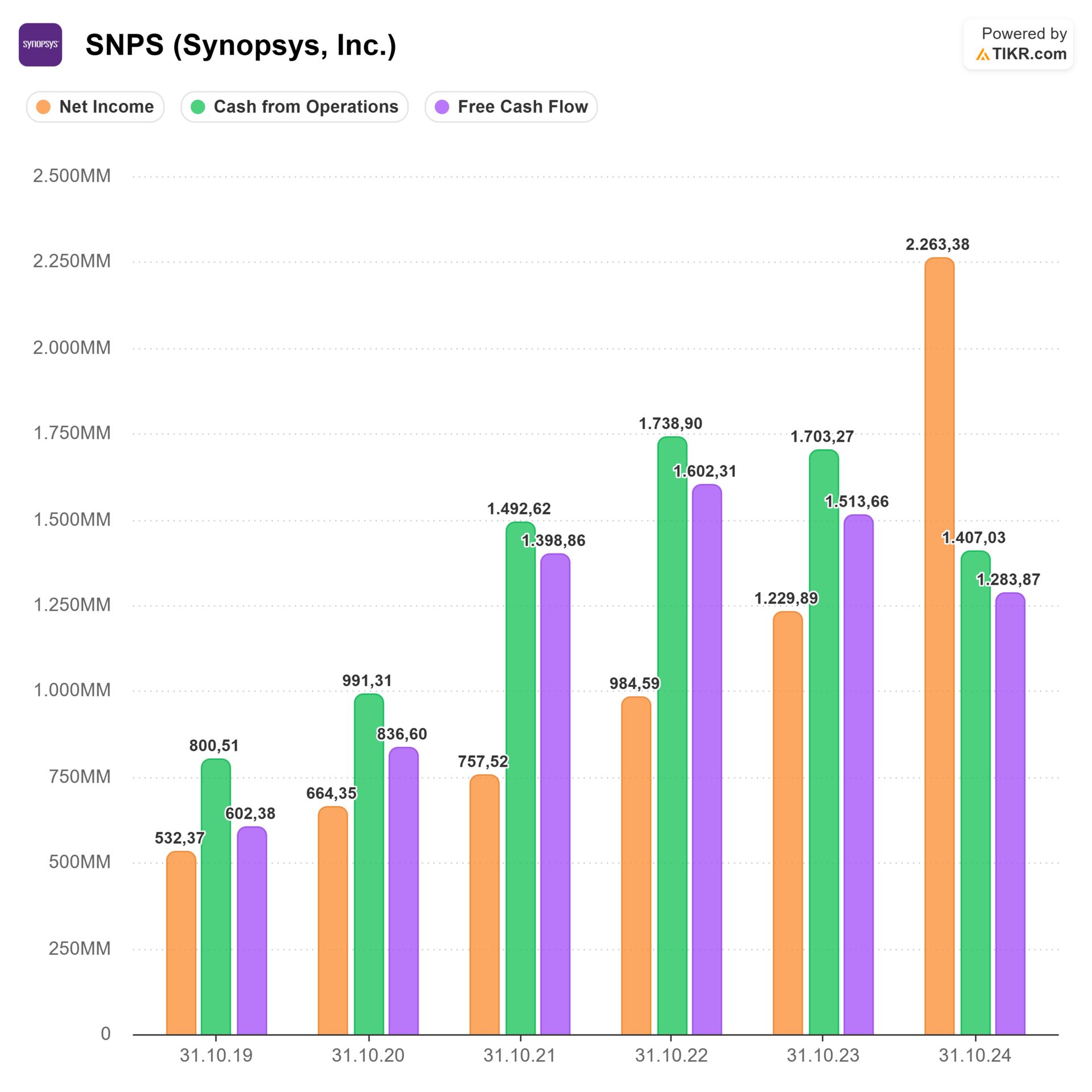This screenshot has height=1092, width=1092.
Task: Click the TIKR orange logo icon
Action: pyautogui.click(x=982, y=55)
